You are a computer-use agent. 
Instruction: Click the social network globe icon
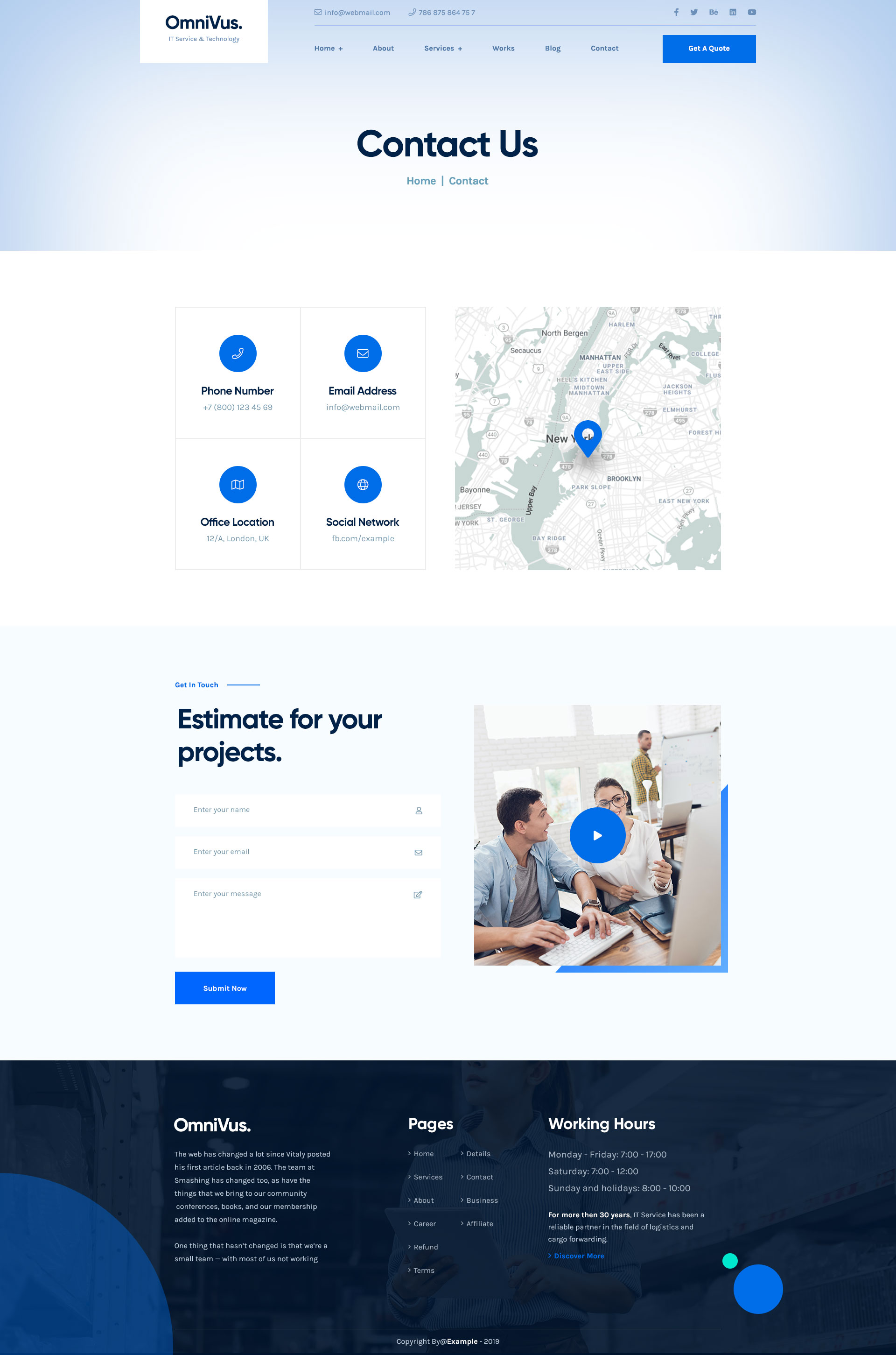click(x=362, y=484)
